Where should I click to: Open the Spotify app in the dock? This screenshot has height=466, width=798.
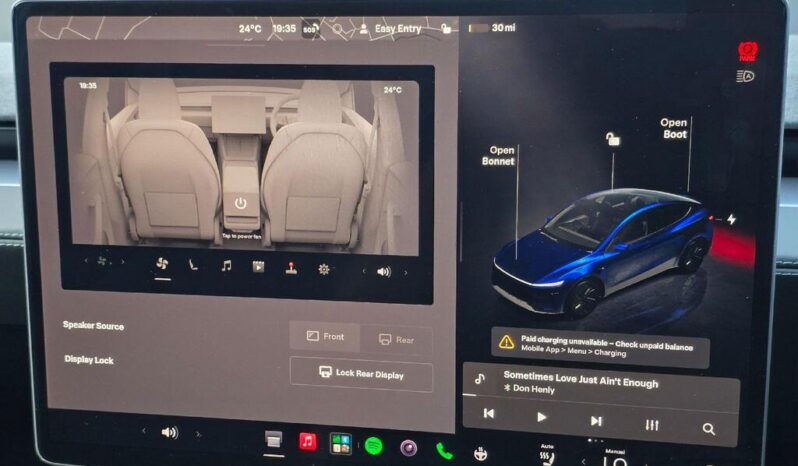tap(374, 446)
